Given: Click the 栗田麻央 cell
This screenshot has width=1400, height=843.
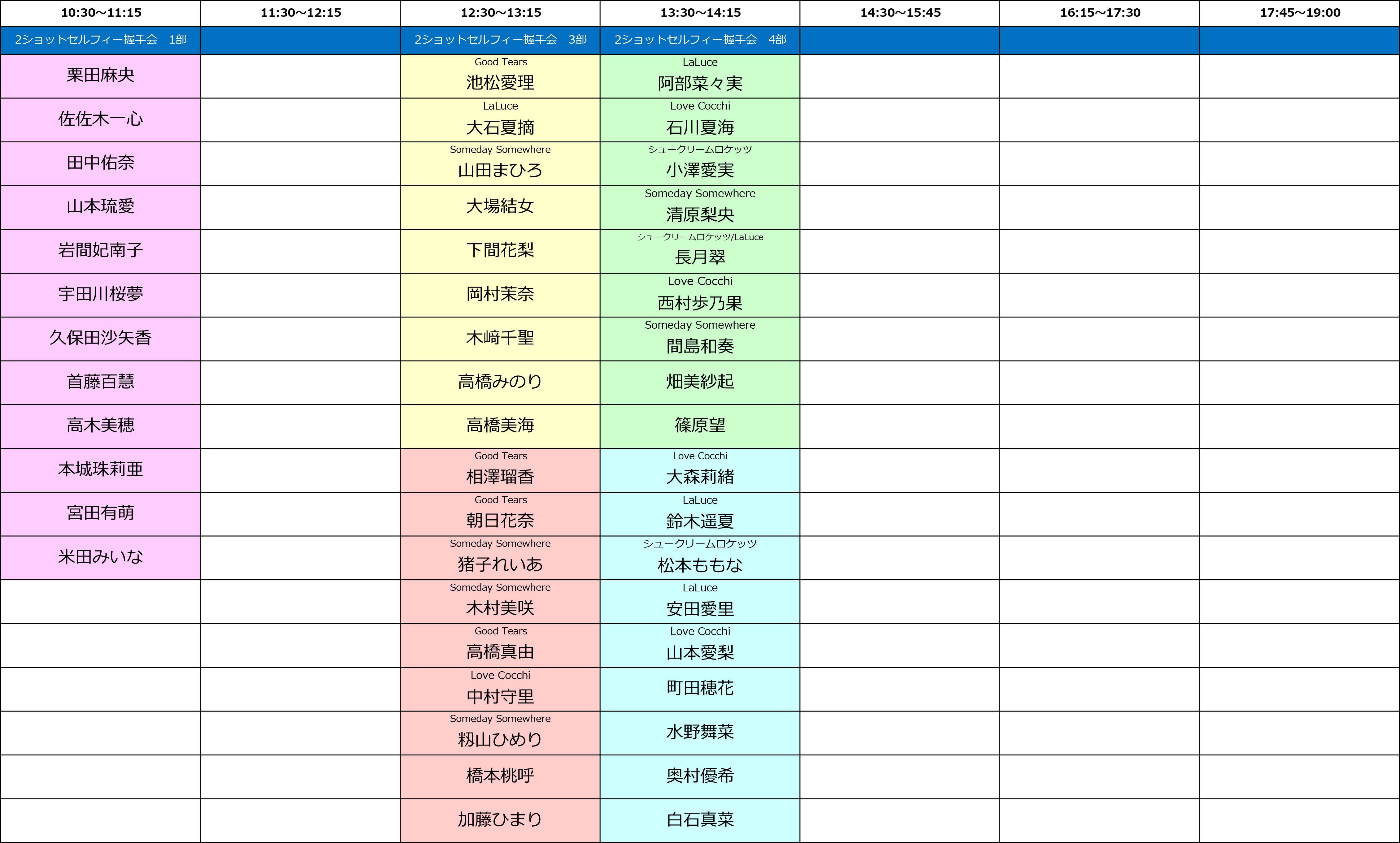Looking at the screenshot, I should click(101, 76).
